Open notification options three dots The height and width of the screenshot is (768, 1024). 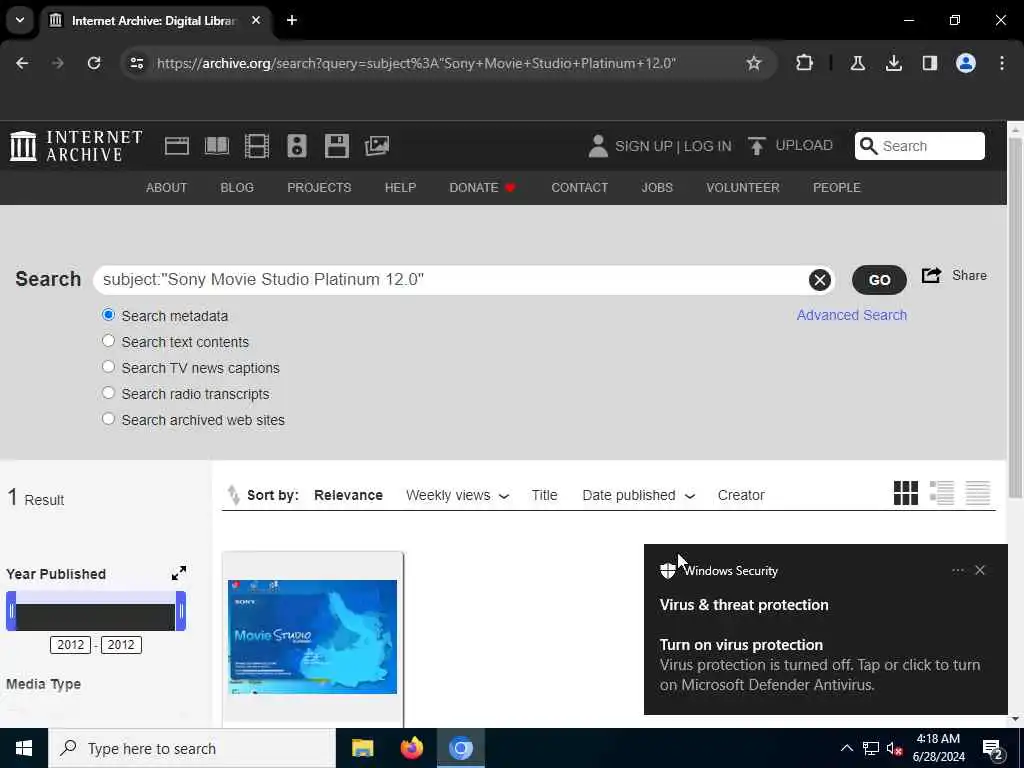(957, 570)
